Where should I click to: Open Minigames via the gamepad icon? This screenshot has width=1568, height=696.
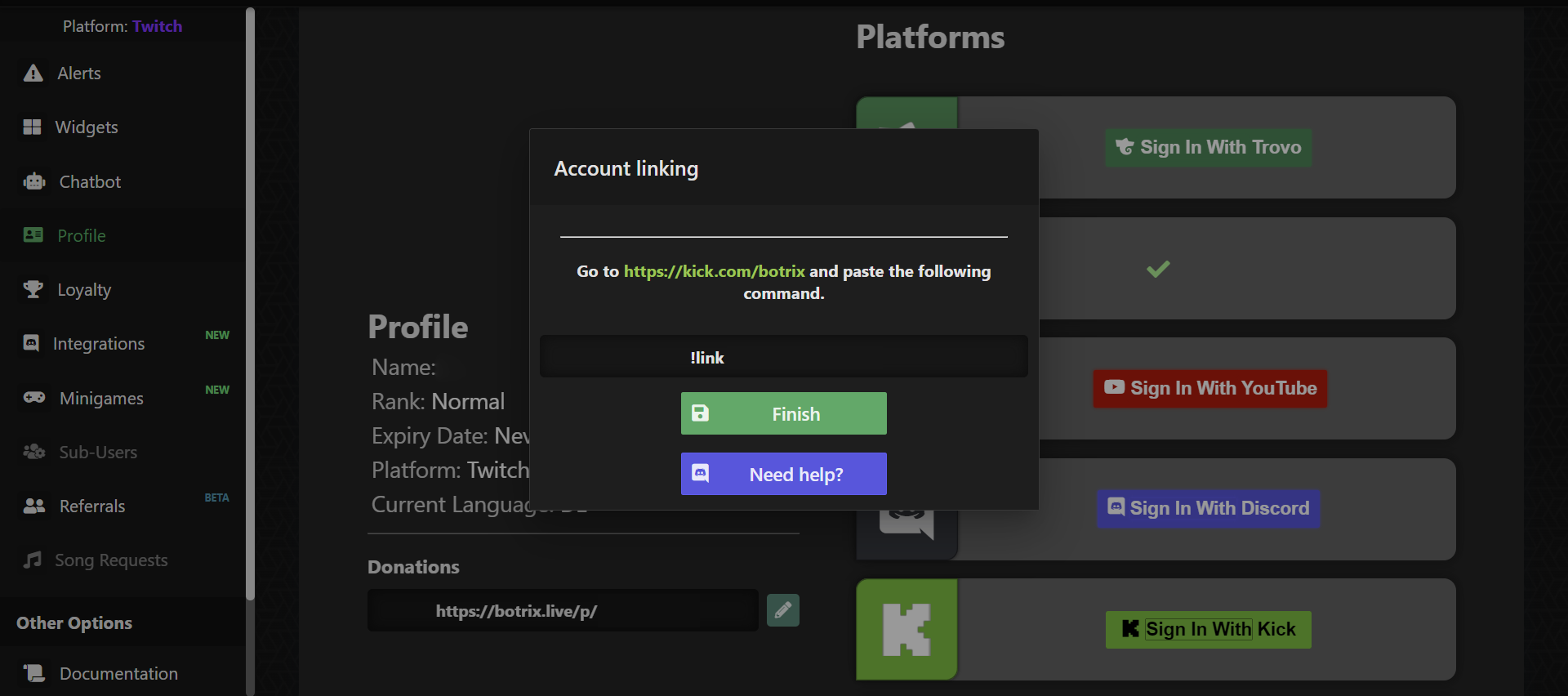[x=34, y=398]
